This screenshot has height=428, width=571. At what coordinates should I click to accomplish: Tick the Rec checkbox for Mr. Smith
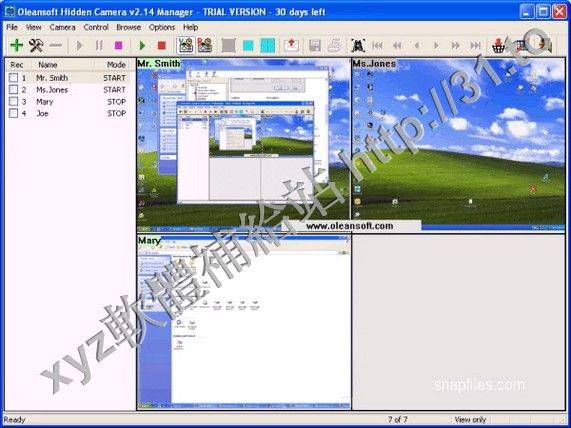[13, 78]
